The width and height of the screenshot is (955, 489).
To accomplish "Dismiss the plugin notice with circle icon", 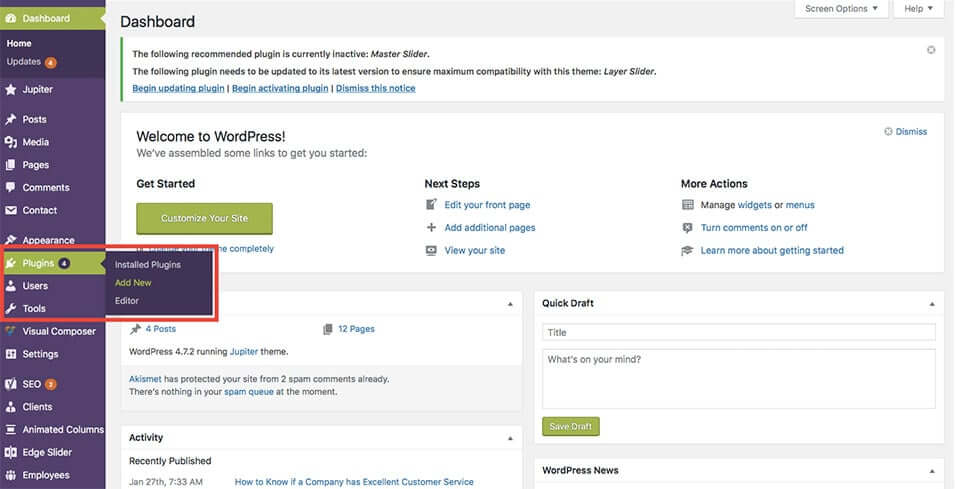I will tap(931, 50).
